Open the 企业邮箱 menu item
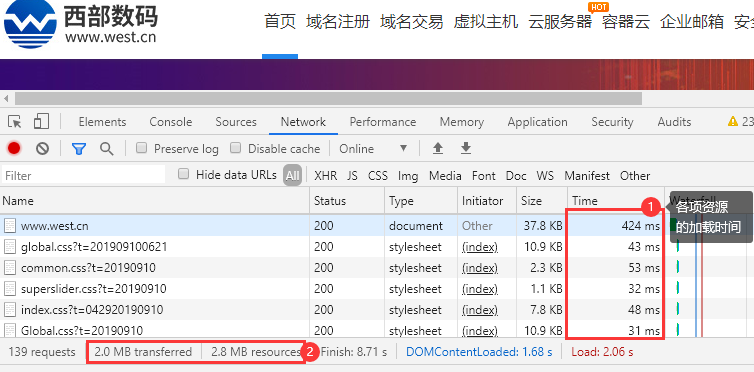 point(692,22)
